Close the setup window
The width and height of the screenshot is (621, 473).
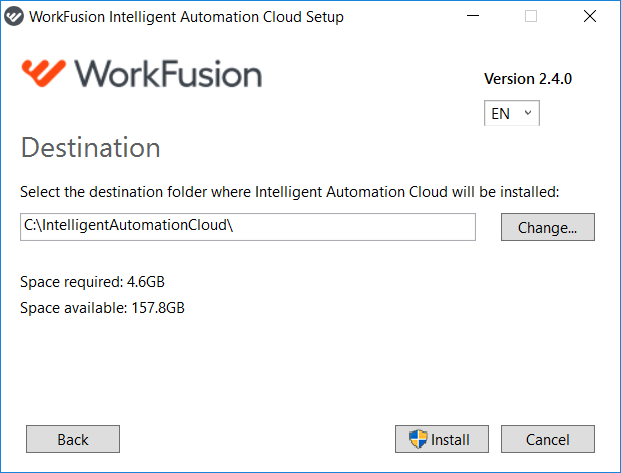[x=590, y=16]
